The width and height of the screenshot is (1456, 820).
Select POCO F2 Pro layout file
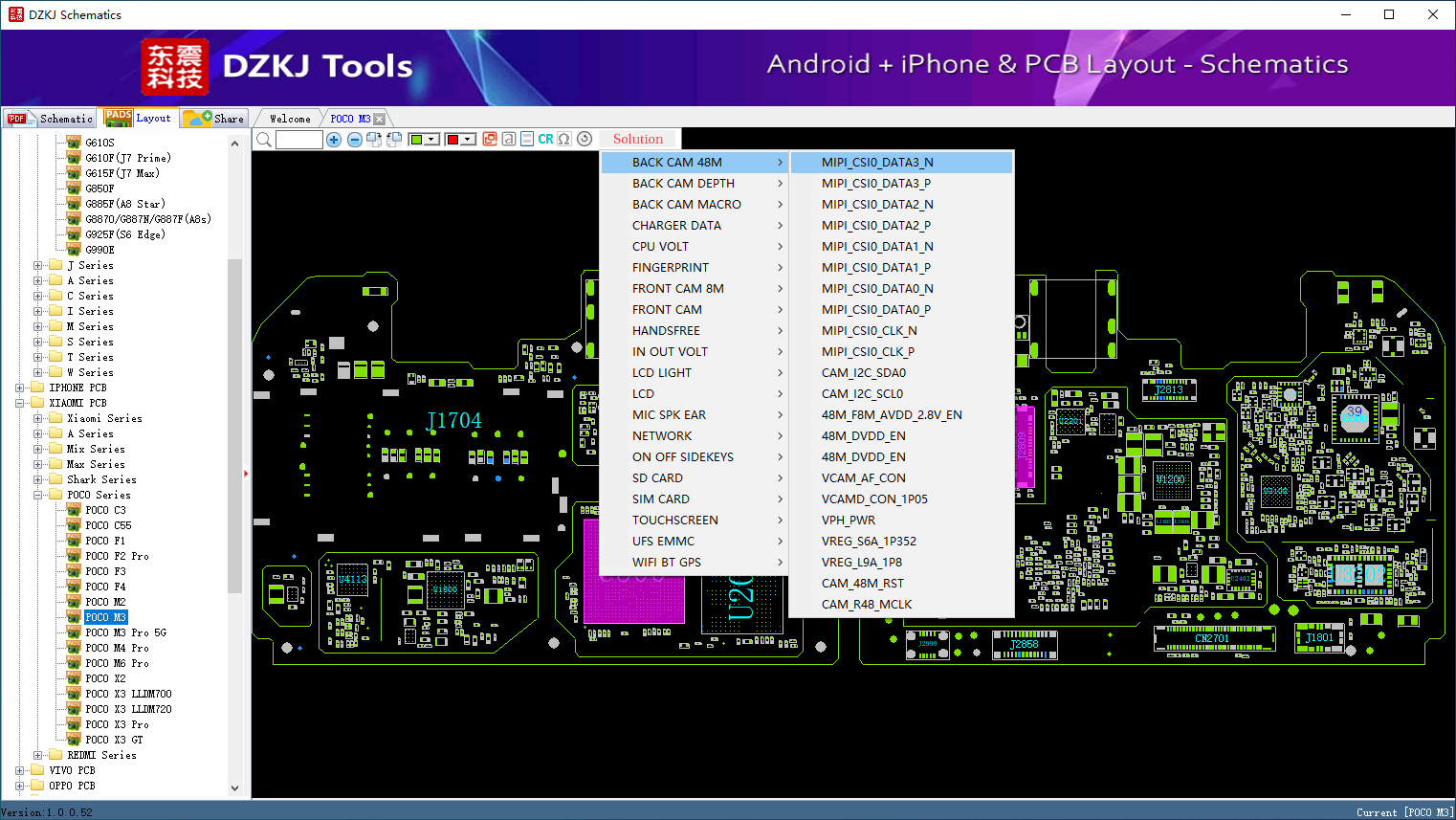tap(117, 557)
